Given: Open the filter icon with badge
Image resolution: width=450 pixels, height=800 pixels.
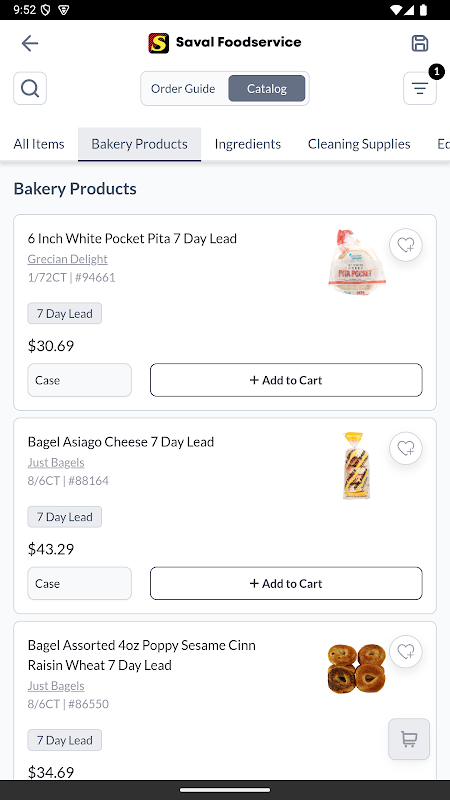Looking at the screenshot, I should click(x=419, y=89).
